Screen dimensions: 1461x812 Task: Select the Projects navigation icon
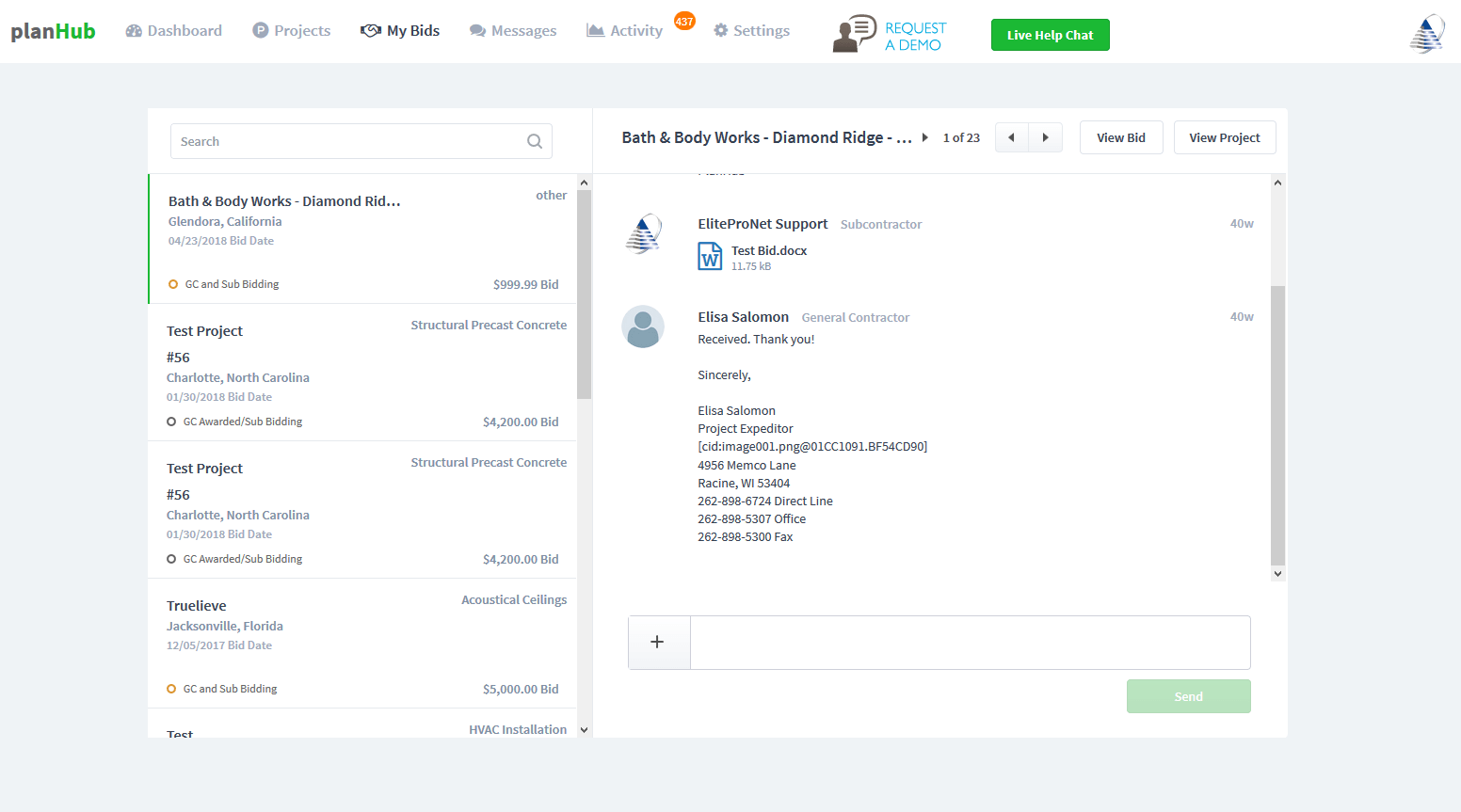[261, 30]
